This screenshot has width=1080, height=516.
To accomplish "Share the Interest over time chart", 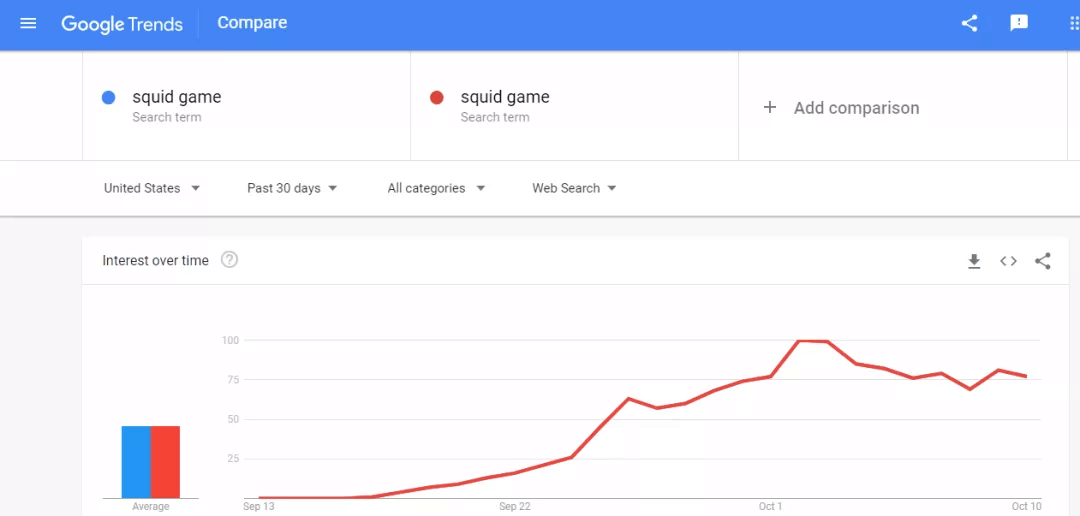I will click(1043, 261).
